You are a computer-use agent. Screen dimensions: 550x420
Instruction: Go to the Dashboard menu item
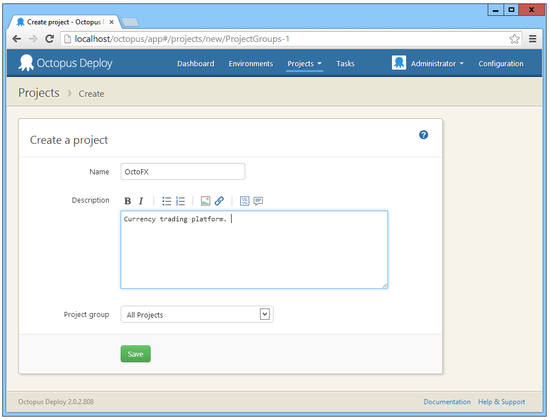pos(195,64)
